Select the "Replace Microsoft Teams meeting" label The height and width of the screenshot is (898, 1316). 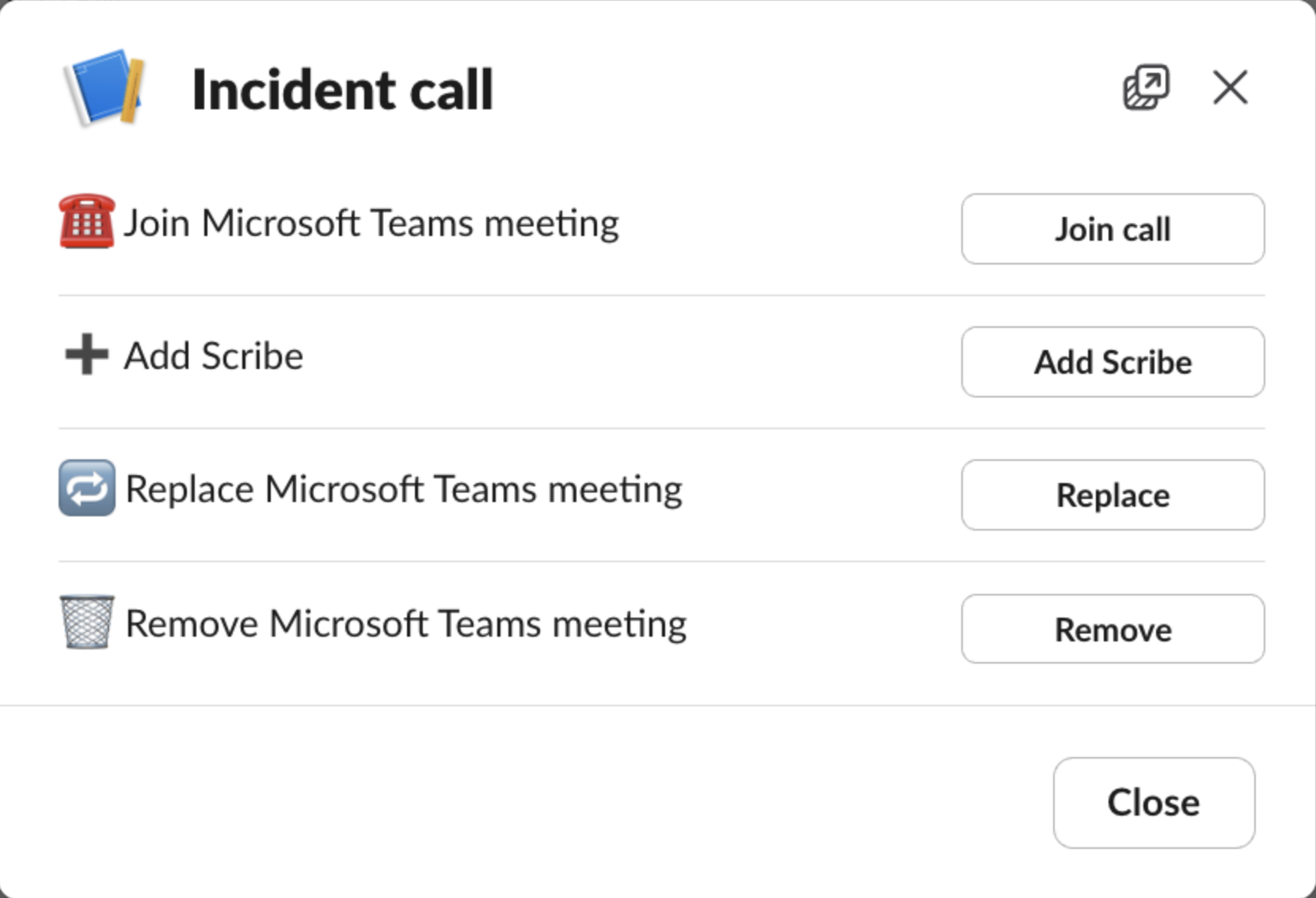click(404, 489)
